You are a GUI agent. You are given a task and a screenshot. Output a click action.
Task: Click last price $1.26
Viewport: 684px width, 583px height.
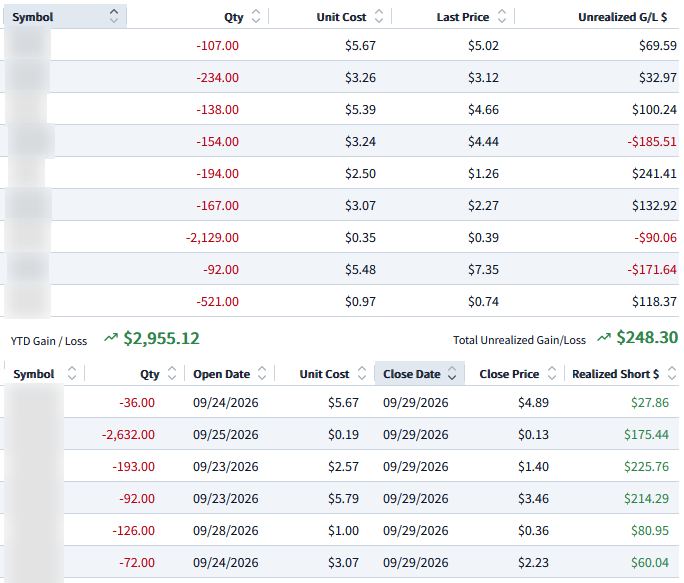[x=483, y=174]
